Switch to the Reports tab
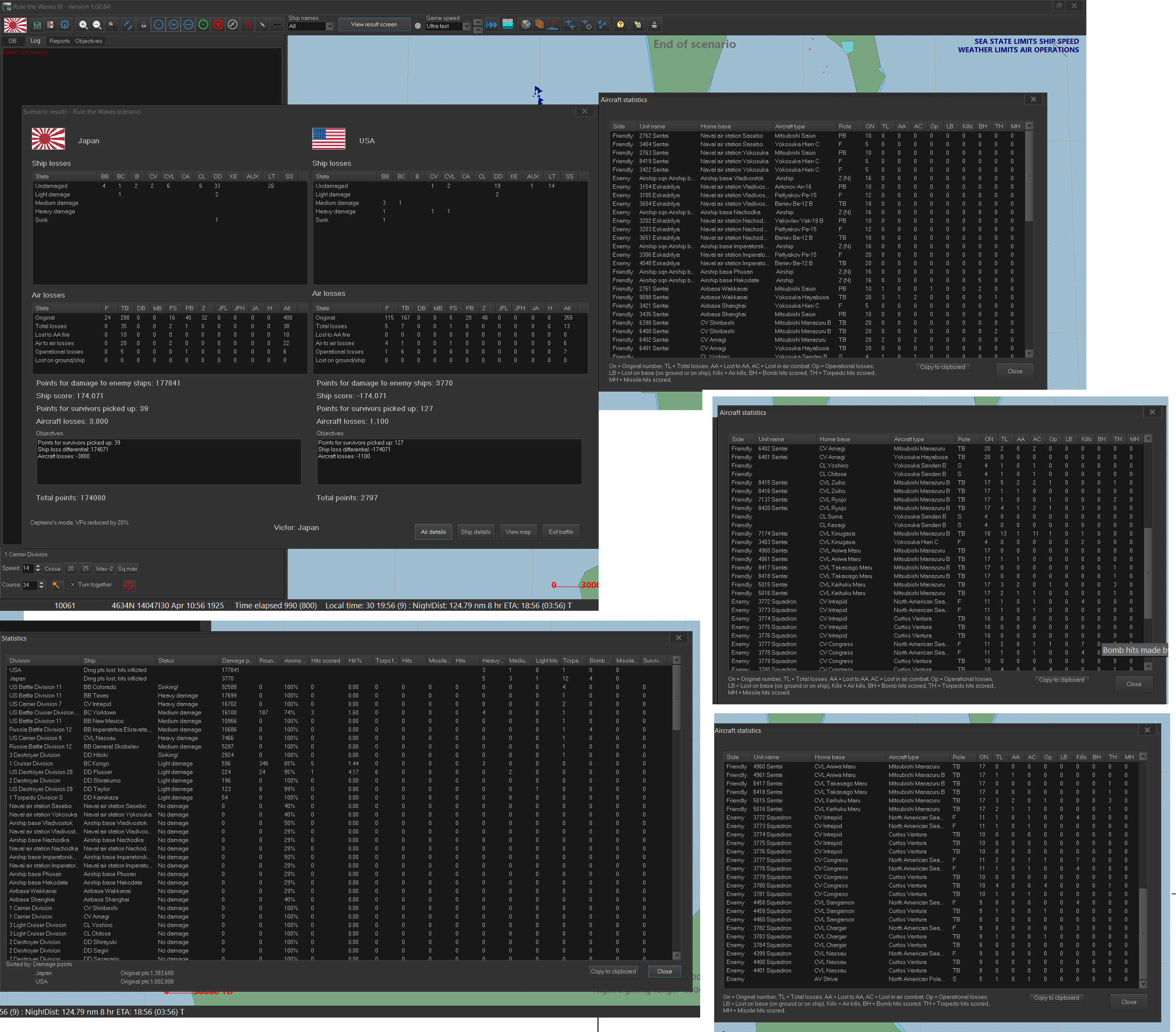The width and height of the screenshot is (1176, 1032). (x=59, y=41)
